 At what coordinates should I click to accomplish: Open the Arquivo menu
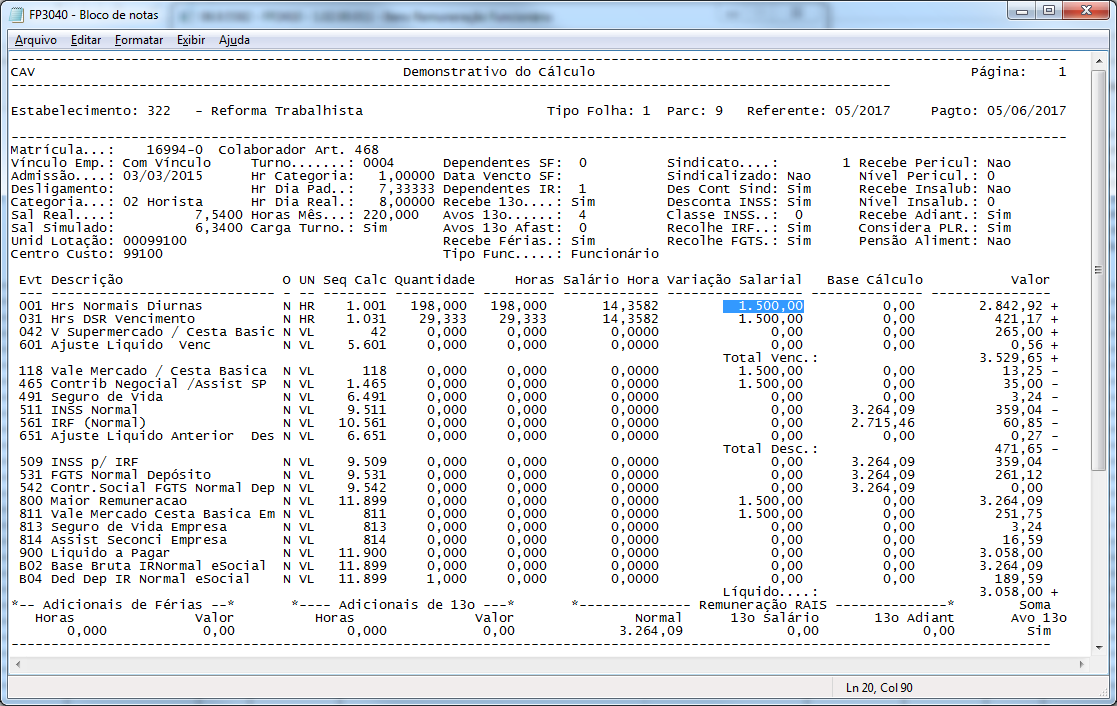(36, 40)
